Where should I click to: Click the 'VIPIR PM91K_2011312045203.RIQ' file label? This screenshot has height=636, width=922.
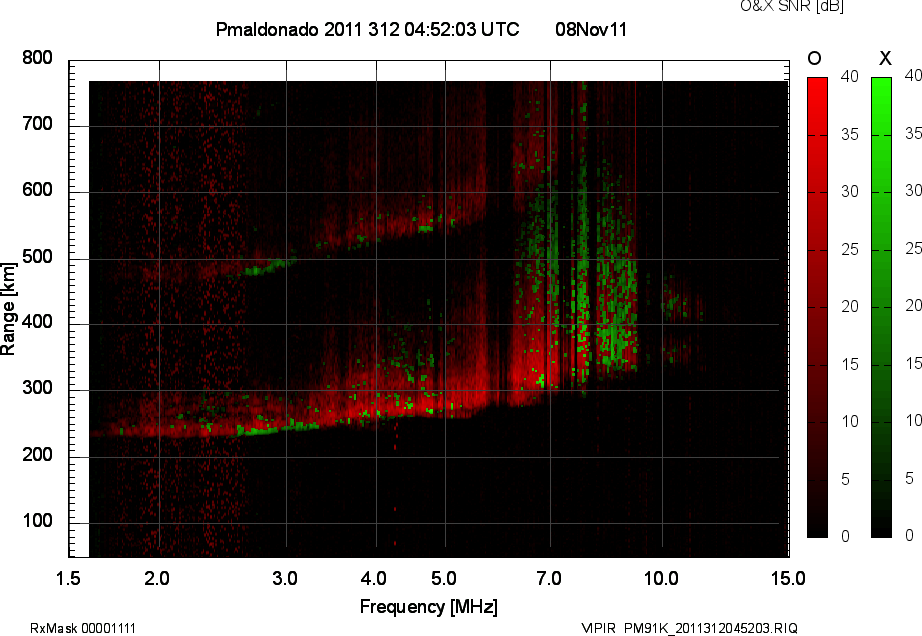[689, 628]
